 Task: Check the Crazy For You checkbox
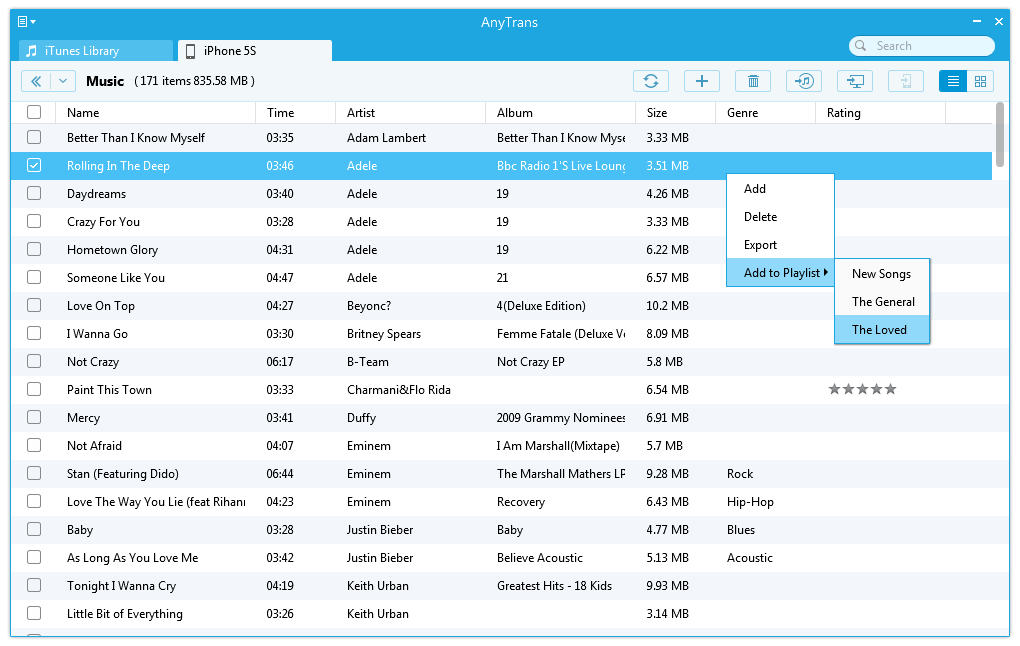34,221
